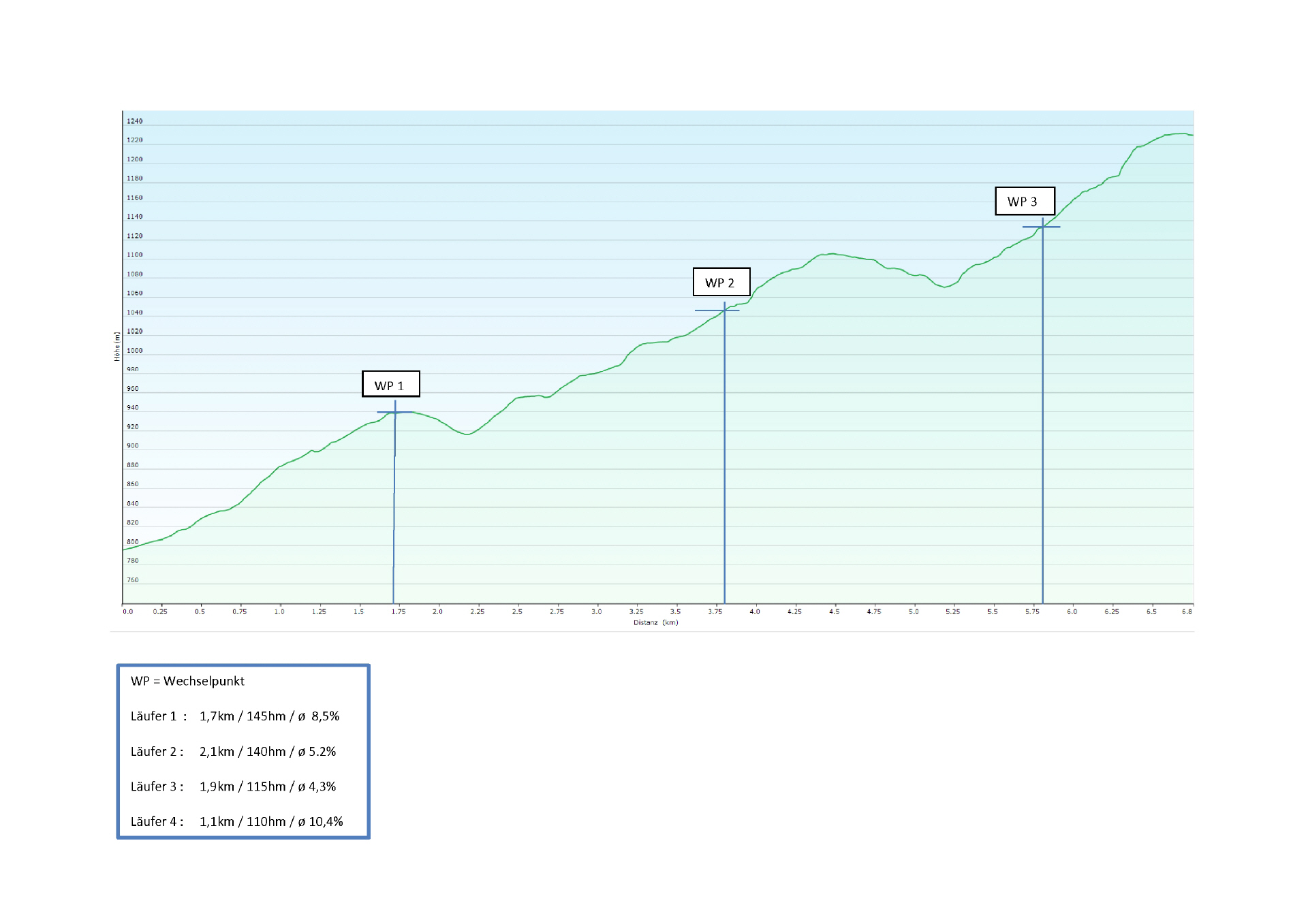Click the 760 elevation axis tick
This screenshot has width=1308, height=924.
pos(133,580)
